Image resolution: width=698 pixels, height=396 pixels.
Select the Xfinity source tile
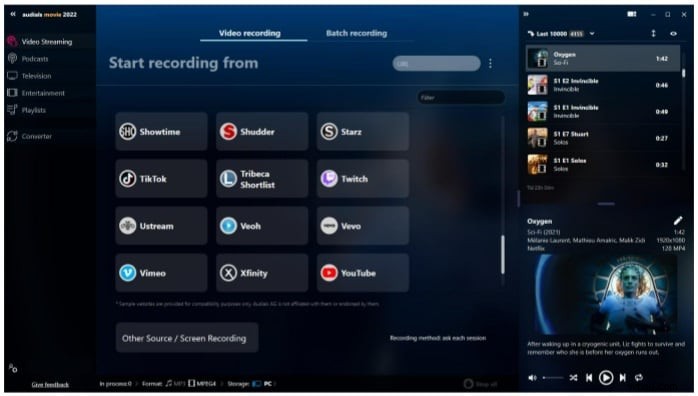click(x=262, y=273)
